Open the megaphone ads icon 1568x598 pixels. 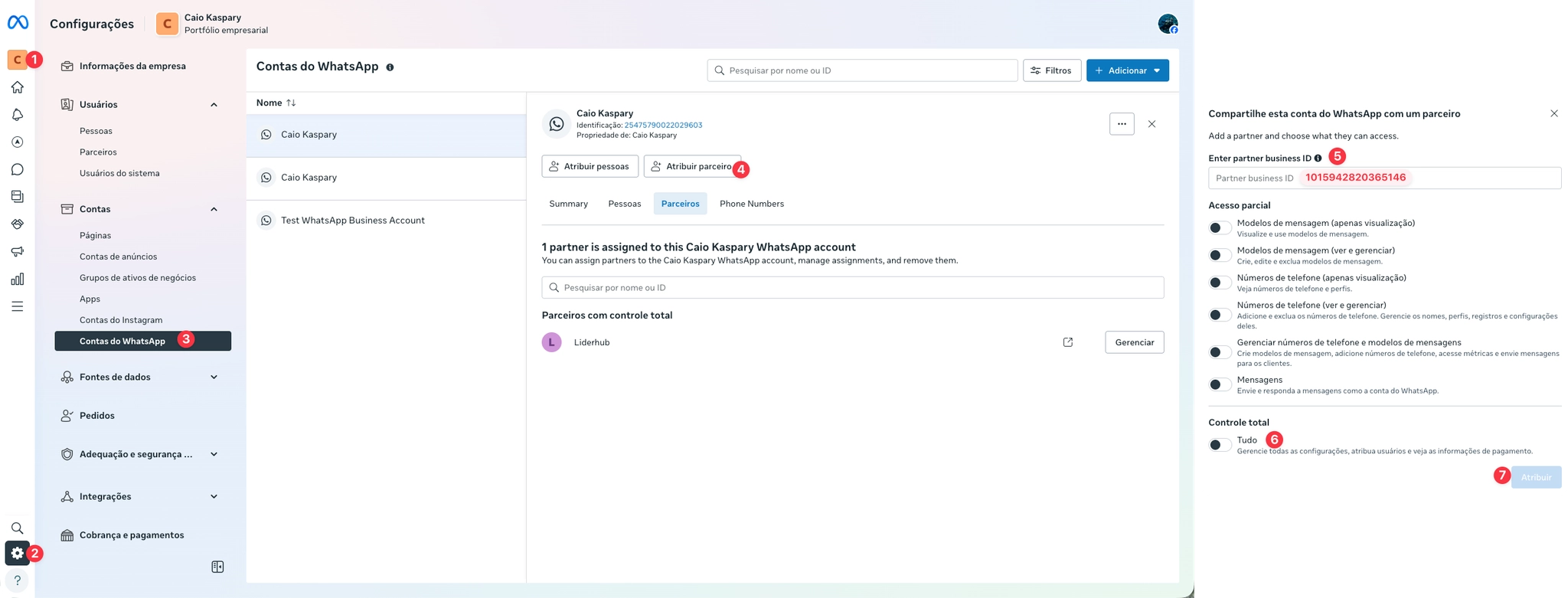(x=17, y=251)
